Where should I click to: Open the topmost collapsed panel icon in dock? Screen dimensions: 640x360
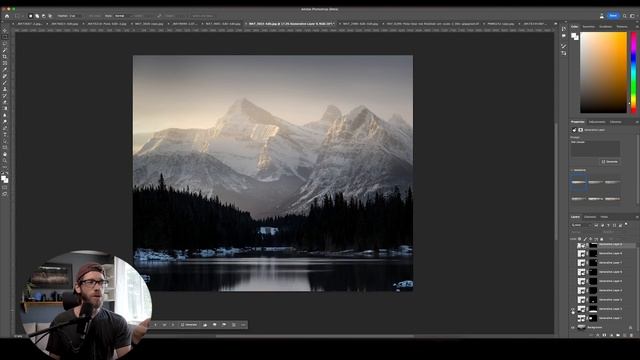564,29
